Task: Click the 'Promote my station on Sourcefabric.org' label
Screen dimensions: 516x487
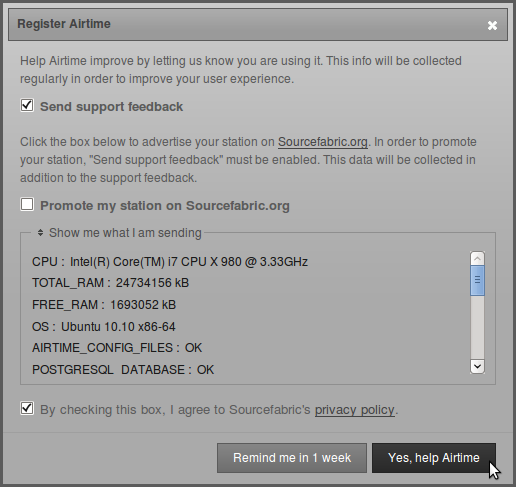Action: pos(165,206)
